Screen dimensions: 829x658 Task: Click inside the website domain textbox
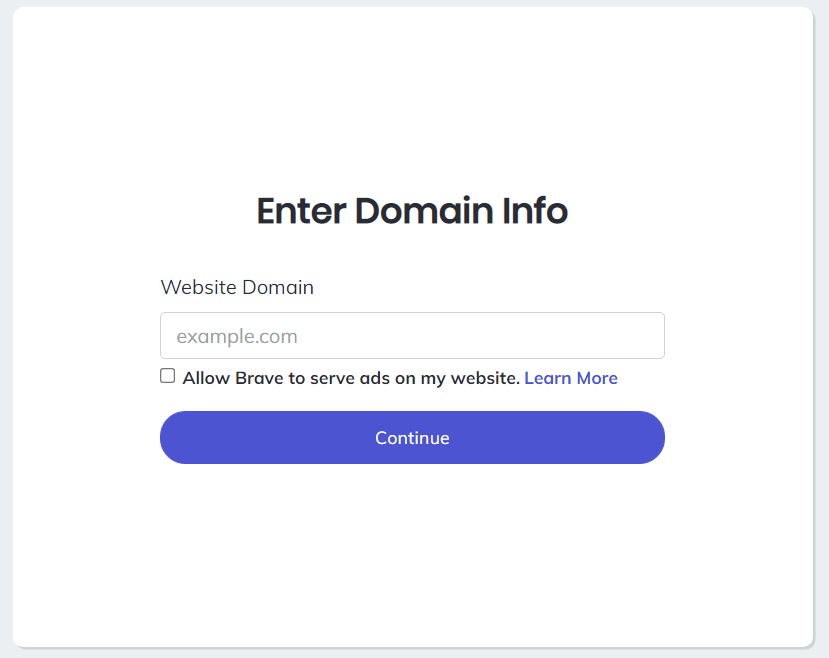pyautogui.click(x=412, y=335)
